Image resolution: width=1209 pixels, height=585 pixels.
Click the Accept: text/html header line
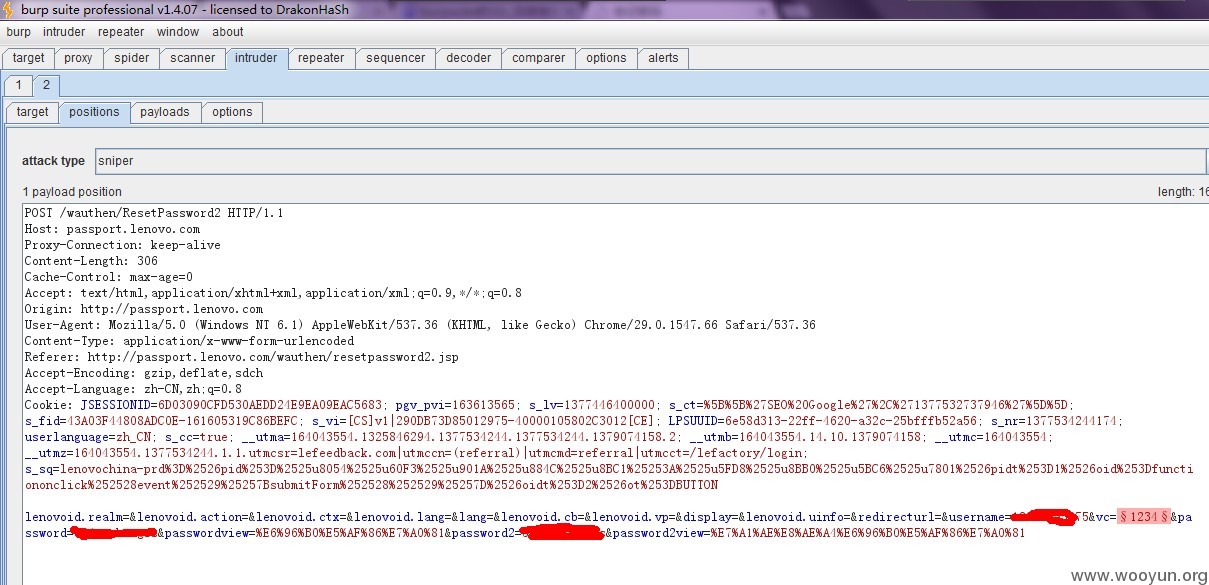click(273, 293)
